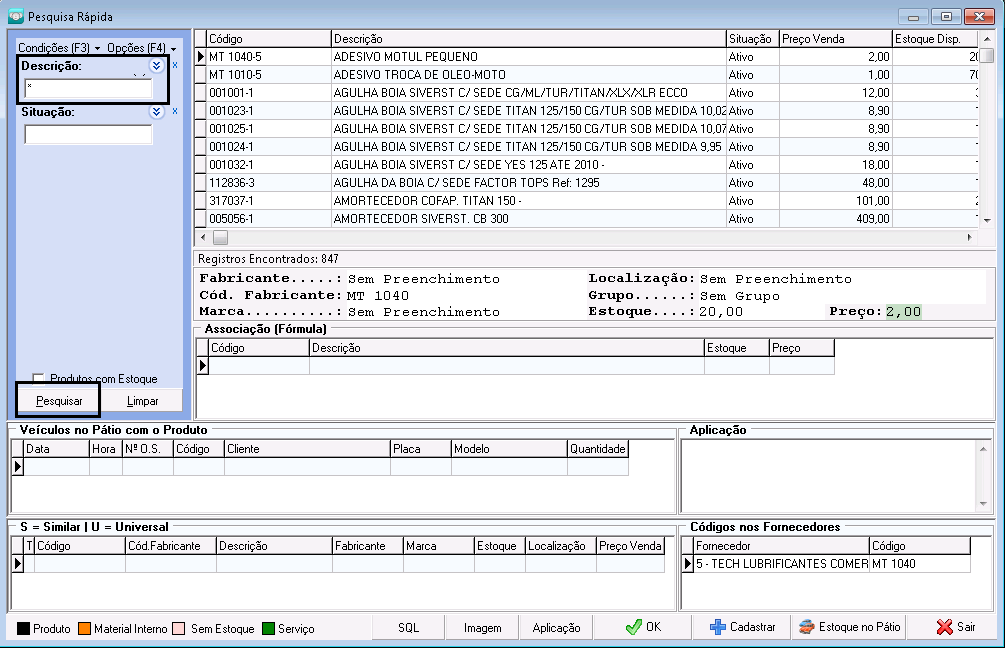Click the price value 409,00
The width and height of the screenshot is (1005, 648).
coord(872,219)
